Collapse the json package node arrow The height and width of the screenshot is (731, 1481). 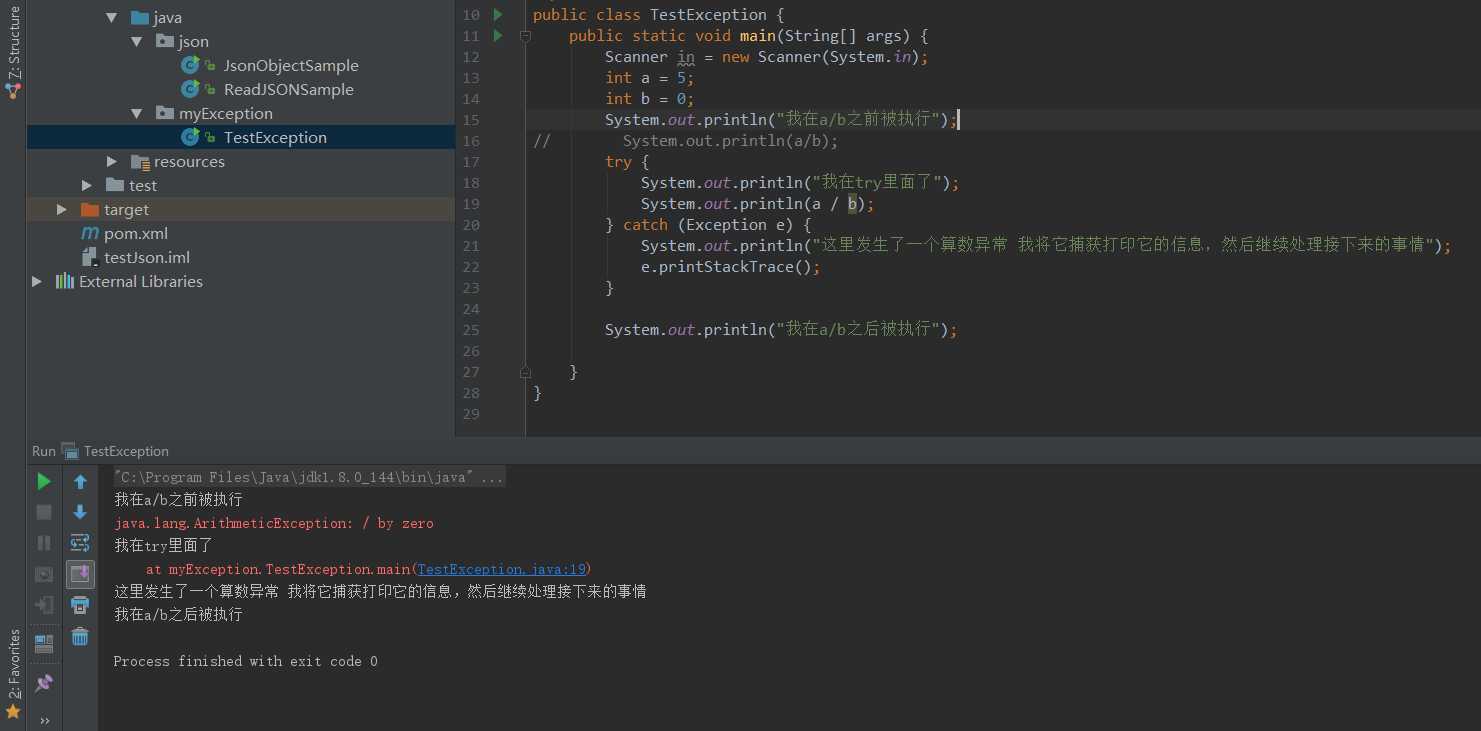(x=137, y=42)
